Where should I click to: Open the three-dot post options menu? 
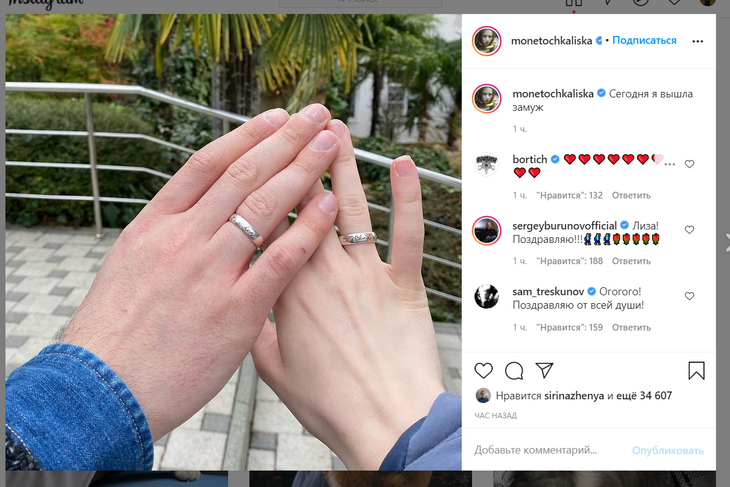pyautogui.click(x=697, y=41)
